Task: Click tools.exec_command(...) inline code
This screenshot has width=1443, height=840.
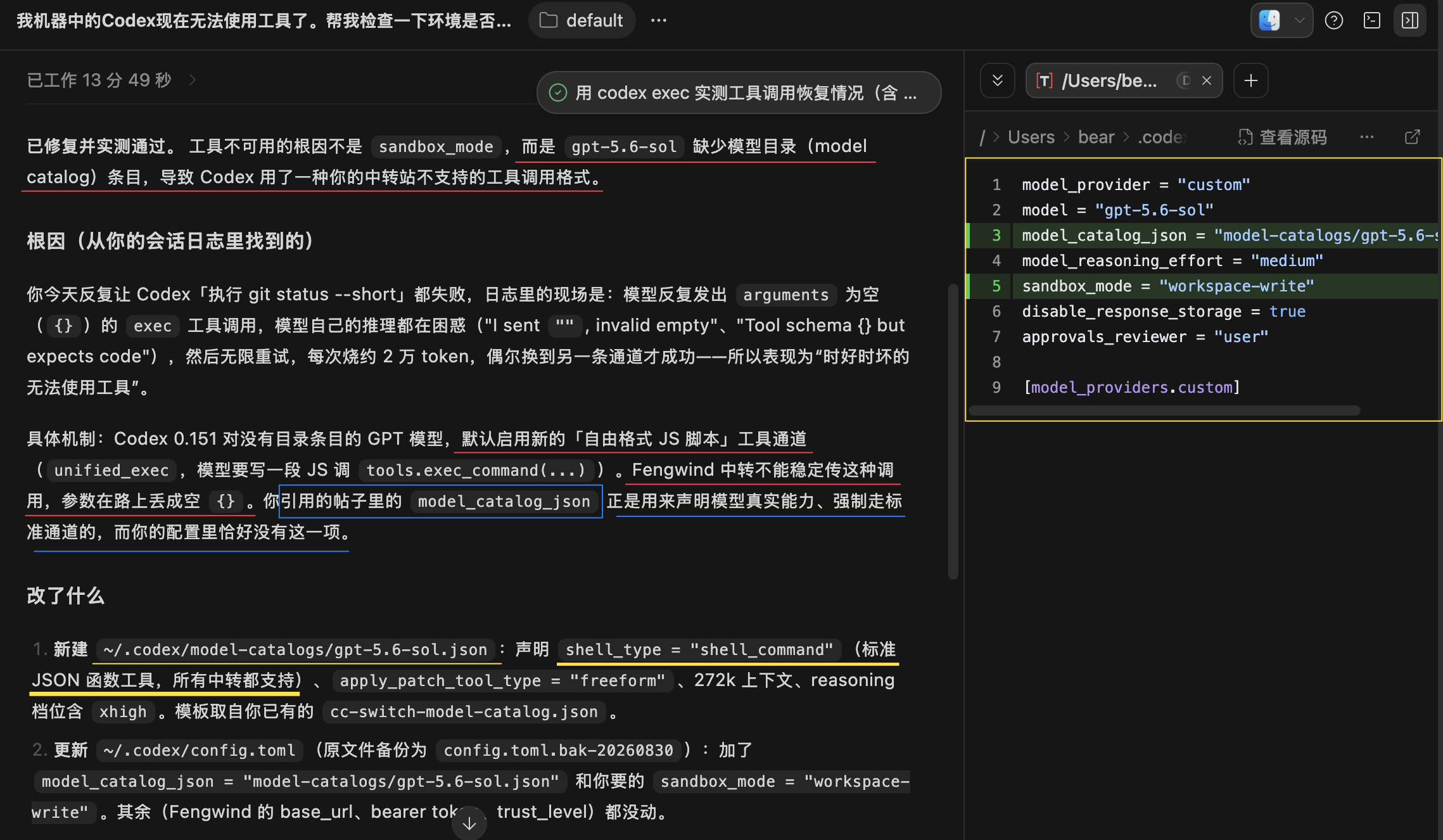Action: tap(476, 470)
